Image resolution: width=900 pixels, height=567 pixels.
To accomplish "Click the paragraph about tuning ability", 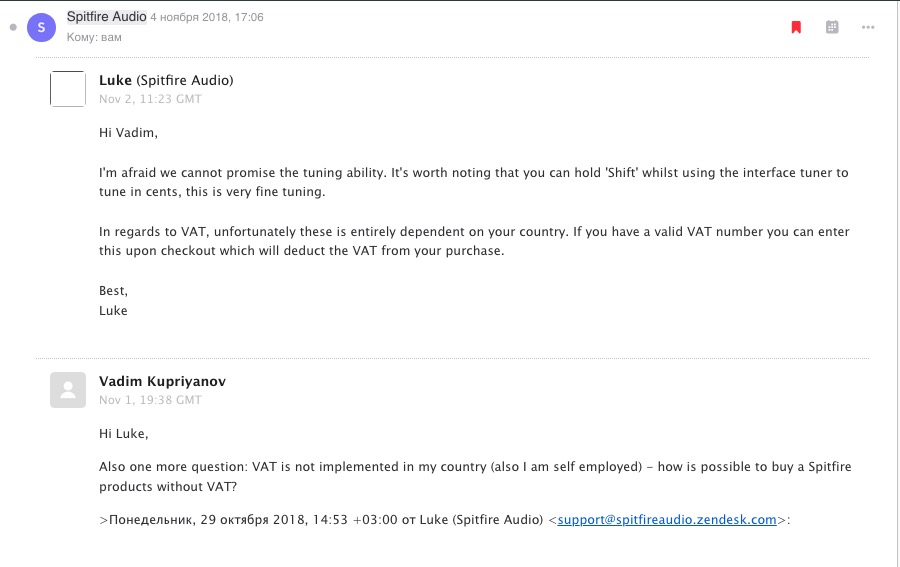I will tap(473, 181).
